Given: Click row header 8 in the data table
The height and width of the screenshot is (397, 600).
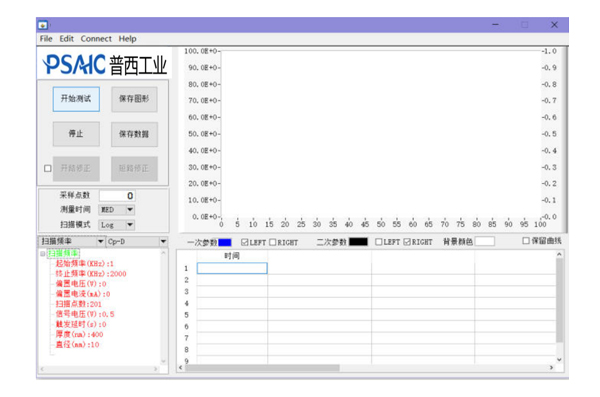Looking at the screenshot, I should (x=187, y=350).
